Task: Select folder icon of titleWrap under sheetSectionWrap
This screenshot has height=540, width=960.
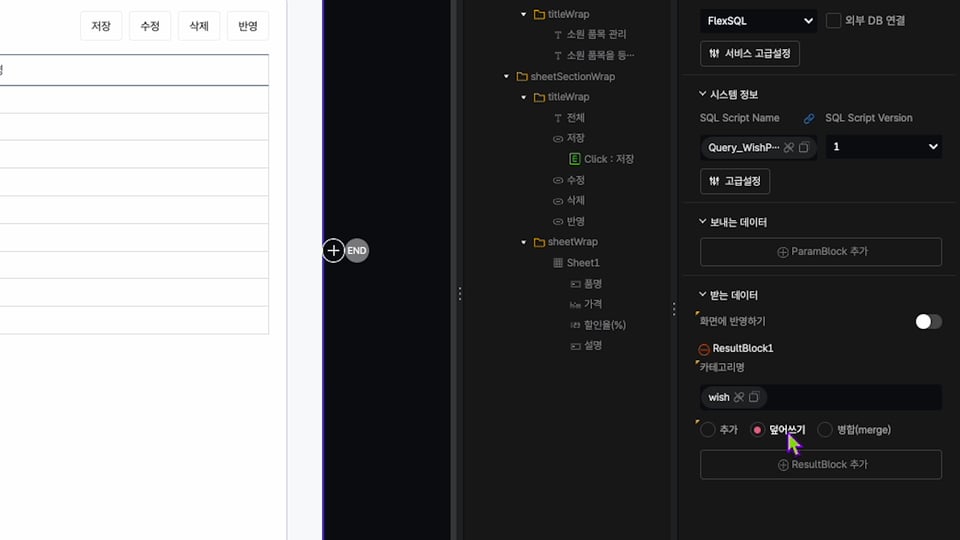Action: [539, 97]
